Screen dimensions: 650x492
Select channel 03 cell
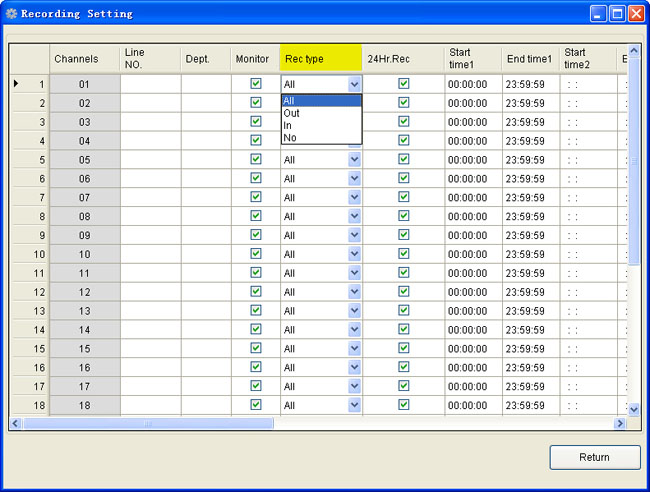pos(84,122)
